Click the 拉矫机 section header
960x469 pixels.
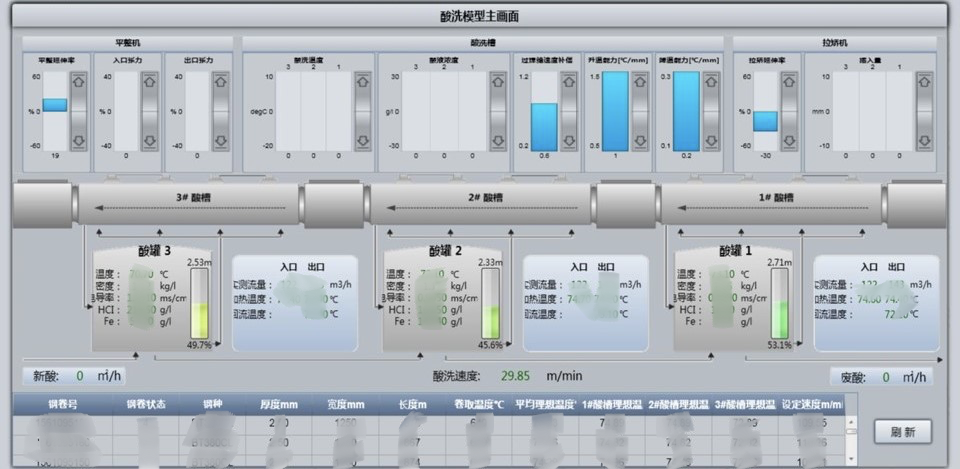tap(834, 43)
